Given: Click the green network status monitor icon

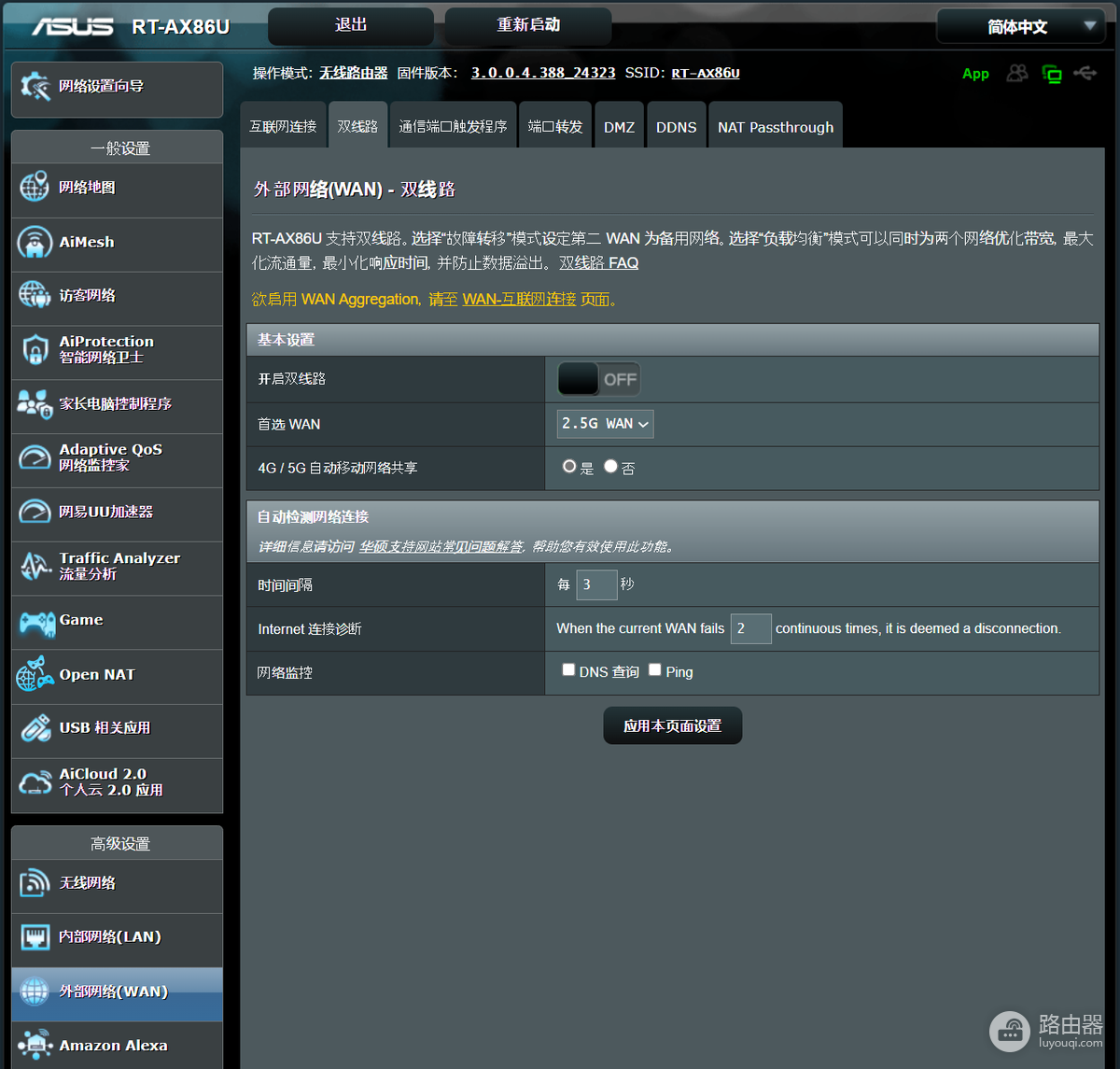Looking at the screenshot, I should click(x=1052, y=74).
